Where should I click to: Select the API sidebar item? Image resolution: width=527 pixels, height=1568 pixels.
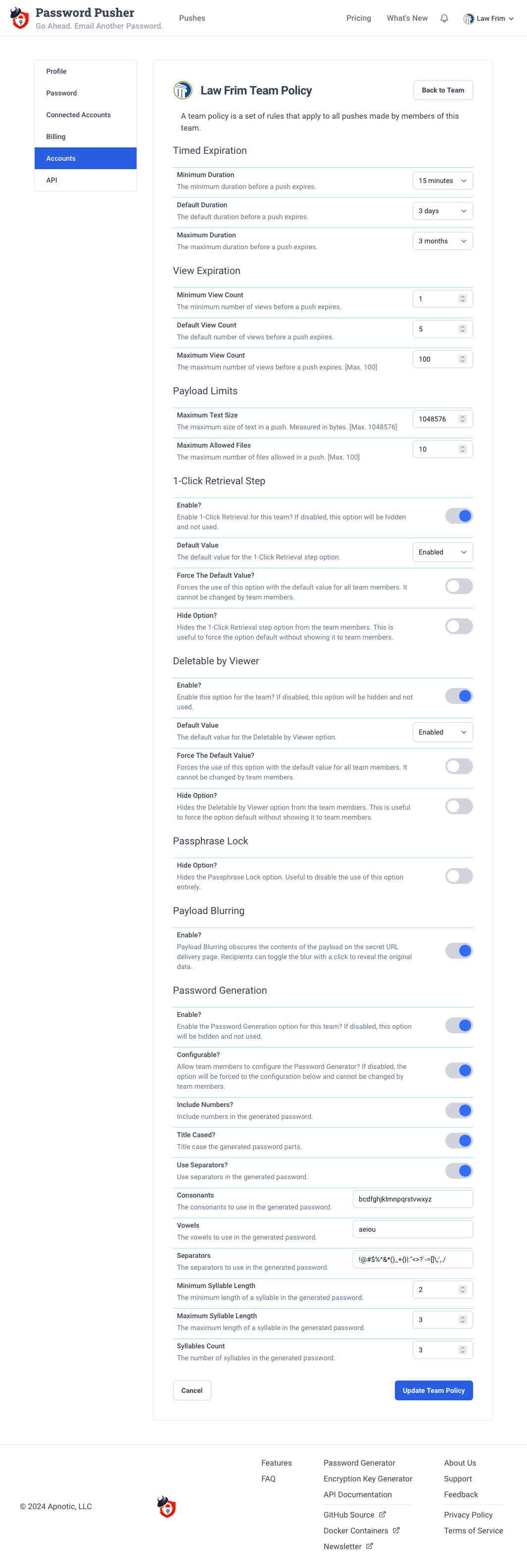click(85, 180)
